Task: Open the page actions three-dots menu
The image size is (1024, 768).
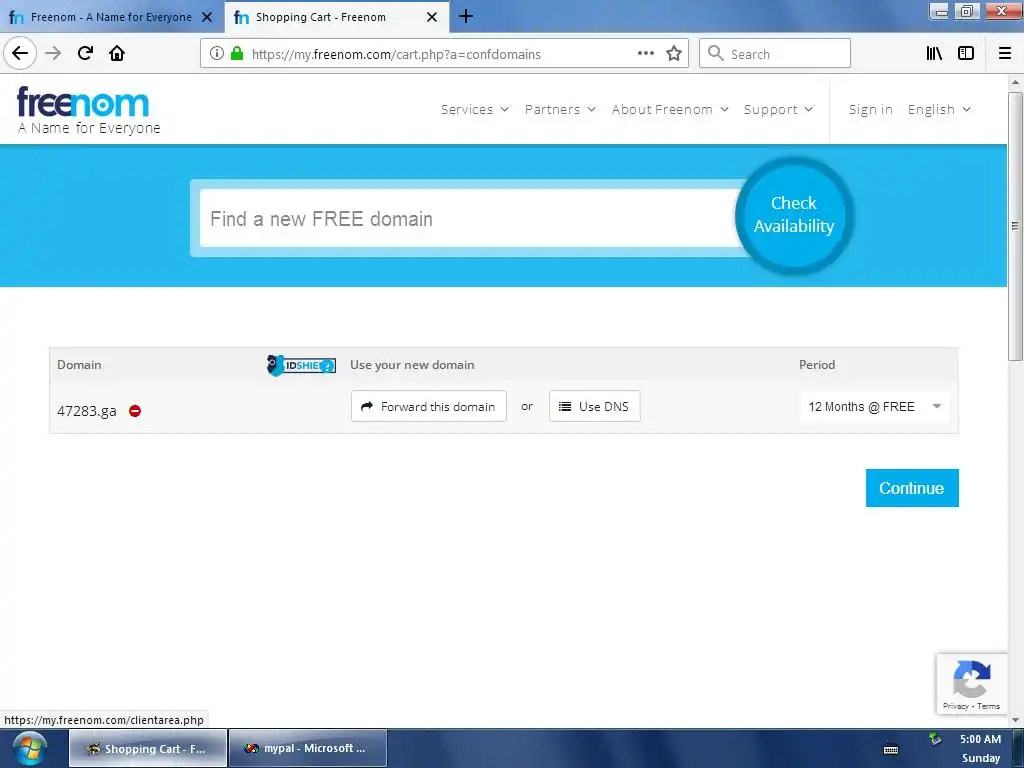Action: point(645,54)
